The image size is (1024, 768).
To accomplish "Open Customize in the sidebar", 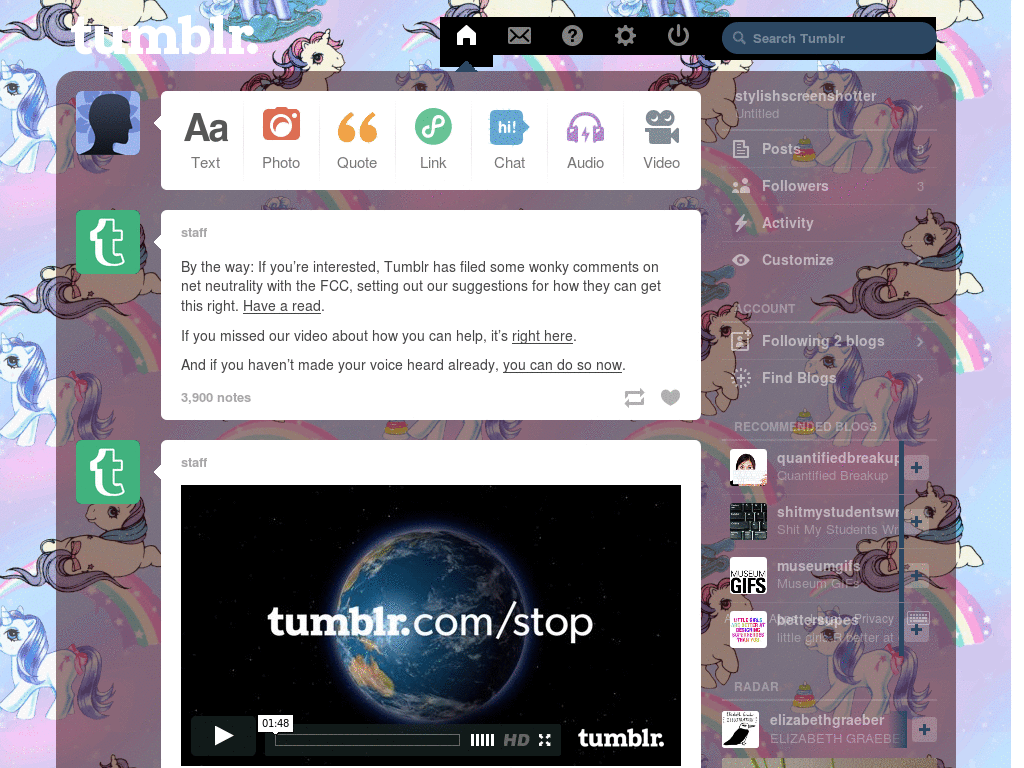I will click(829, 260).
